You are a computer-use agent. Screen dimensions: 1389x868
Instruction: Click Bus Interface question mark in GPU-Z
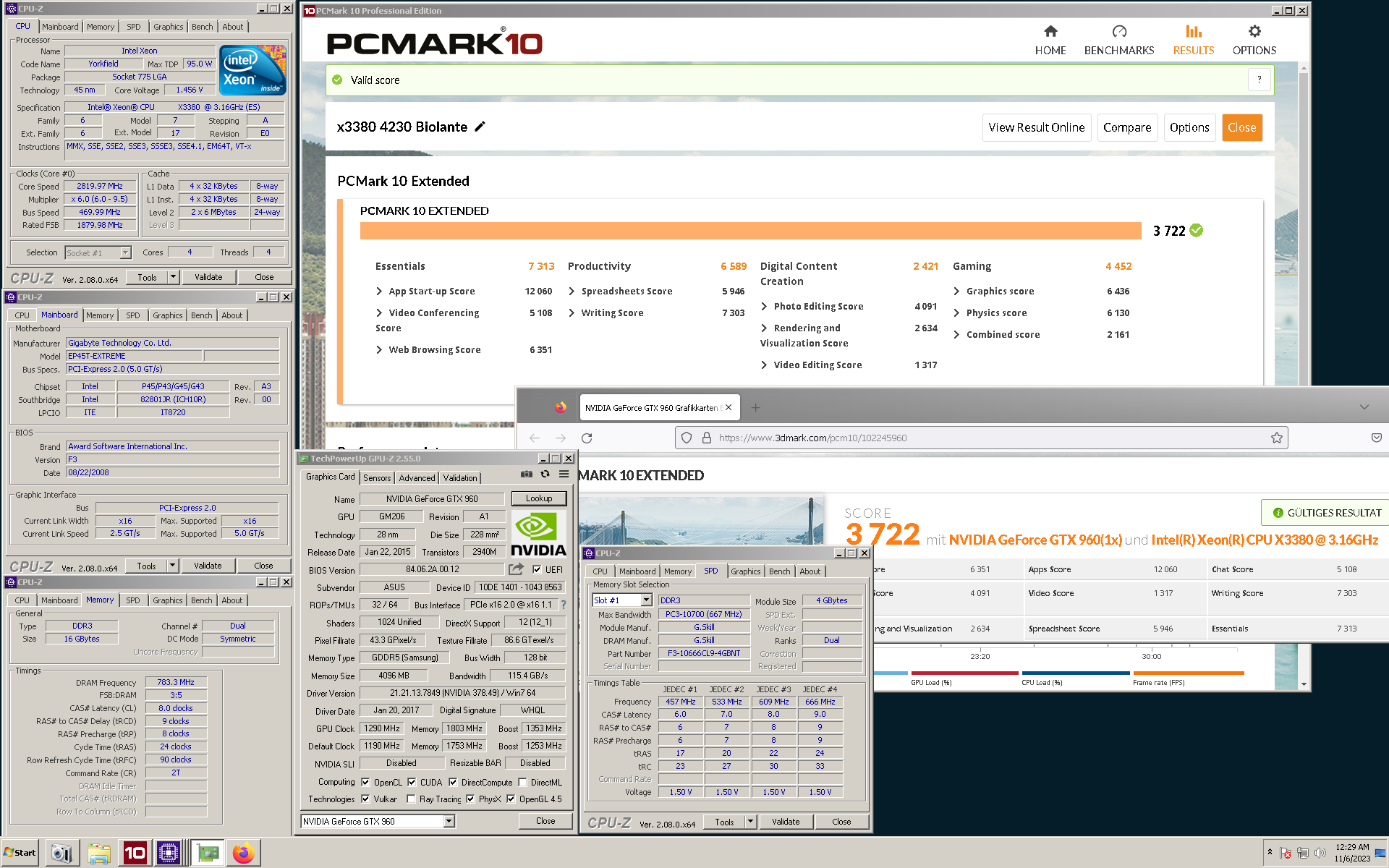563,605
